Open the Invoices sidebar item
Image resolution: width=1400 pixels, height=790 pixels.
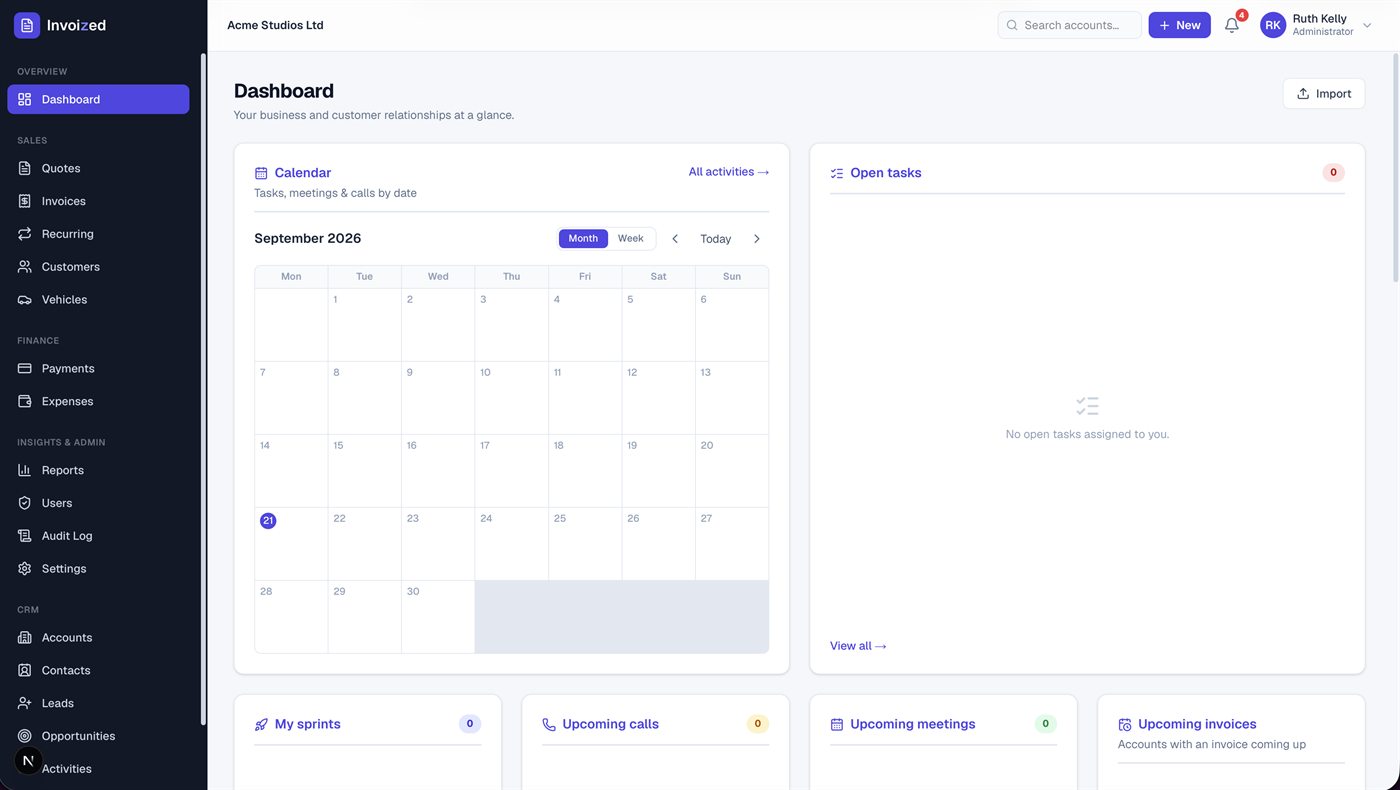coord(98,201)
